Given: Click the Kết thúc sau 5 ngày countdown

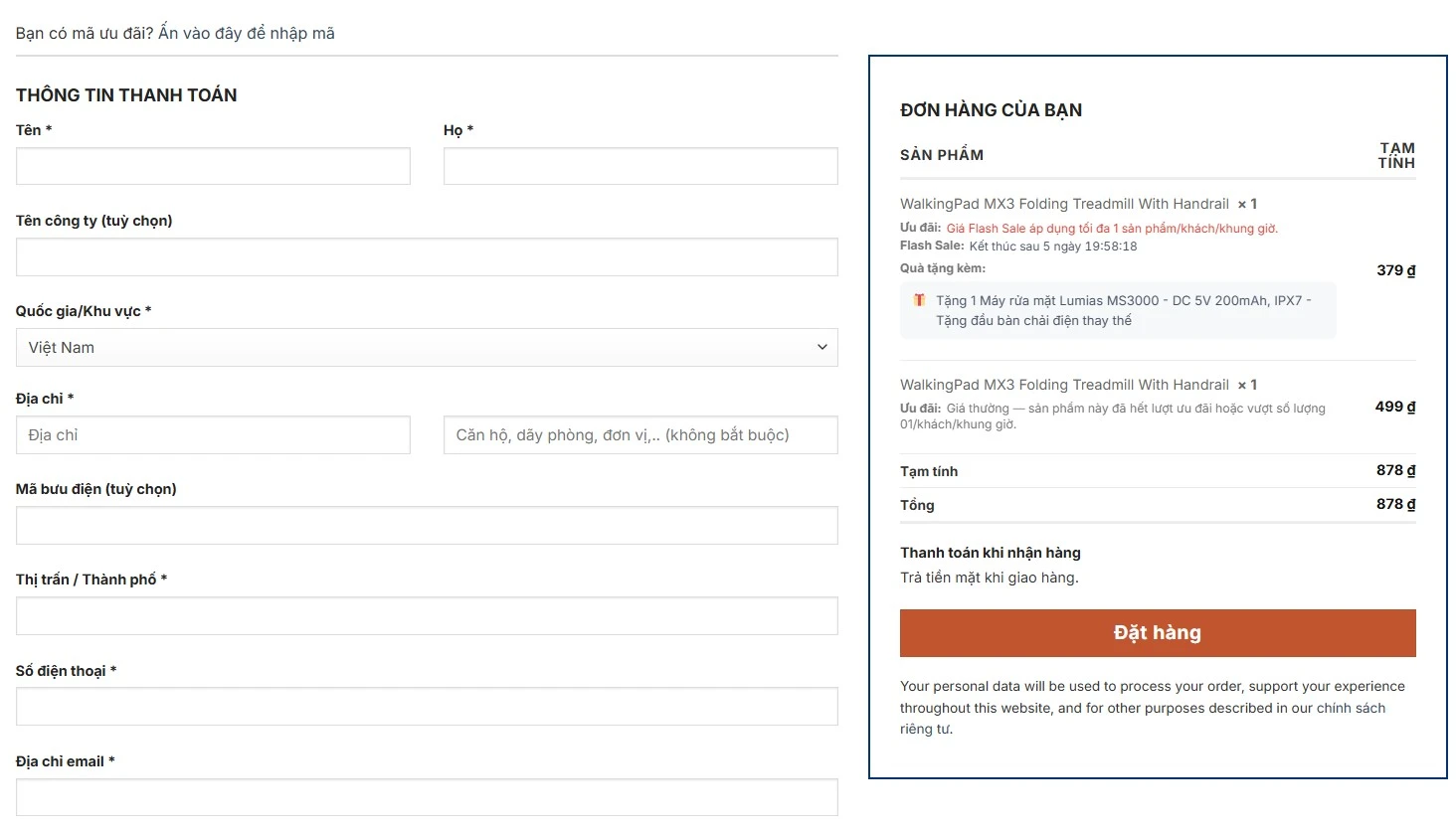Looking at the screenshot, I should point(1053,247).
